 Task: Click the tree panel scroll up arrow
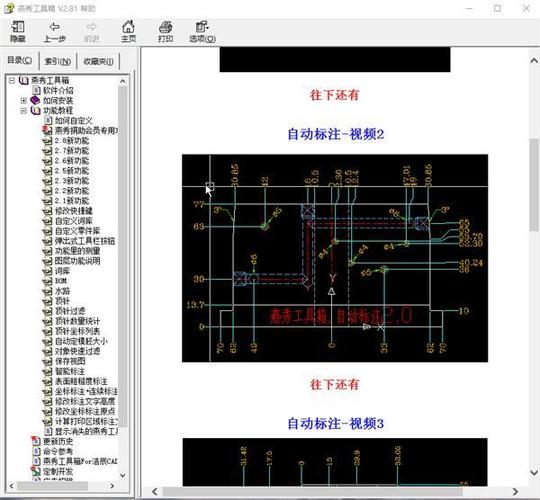click(x=123, y=81)
